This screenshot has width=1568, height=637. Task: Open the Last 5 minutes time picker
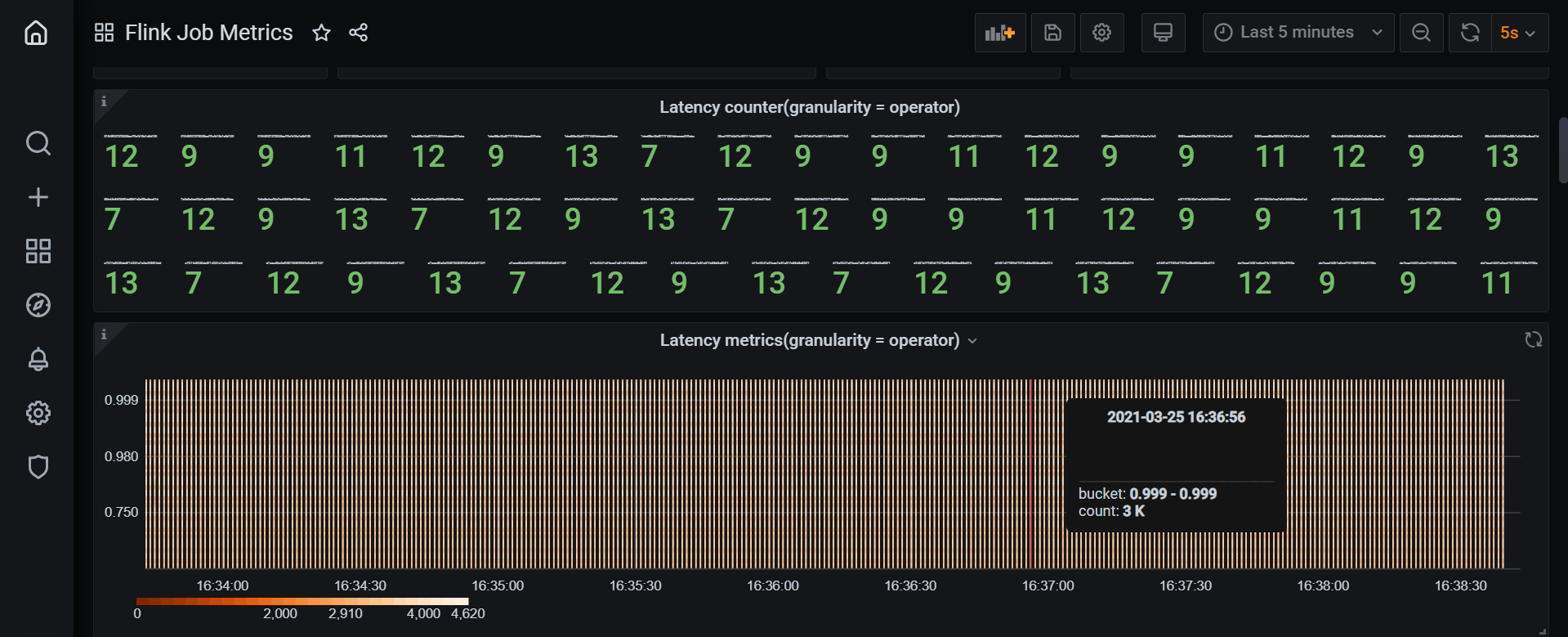click(x=1298, y=33)
